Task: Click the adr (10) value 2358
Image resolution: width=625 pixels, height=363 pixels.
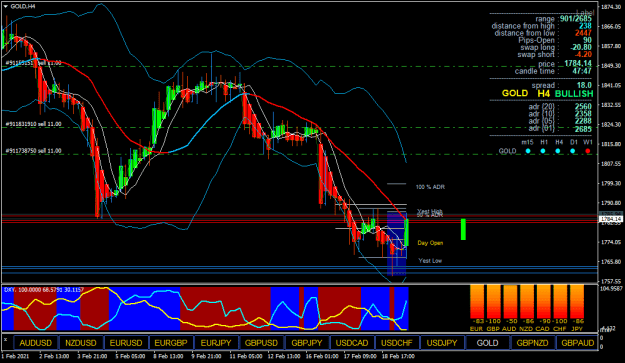Action: pos(583,114)
